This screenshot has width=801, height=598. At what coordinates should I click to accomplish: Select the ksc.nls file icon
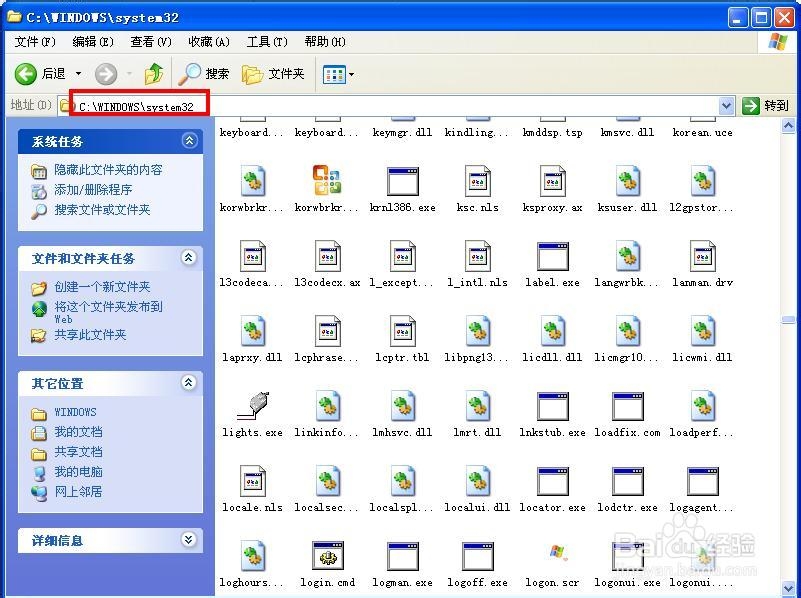pyautogui.click(x=478, y=181)
